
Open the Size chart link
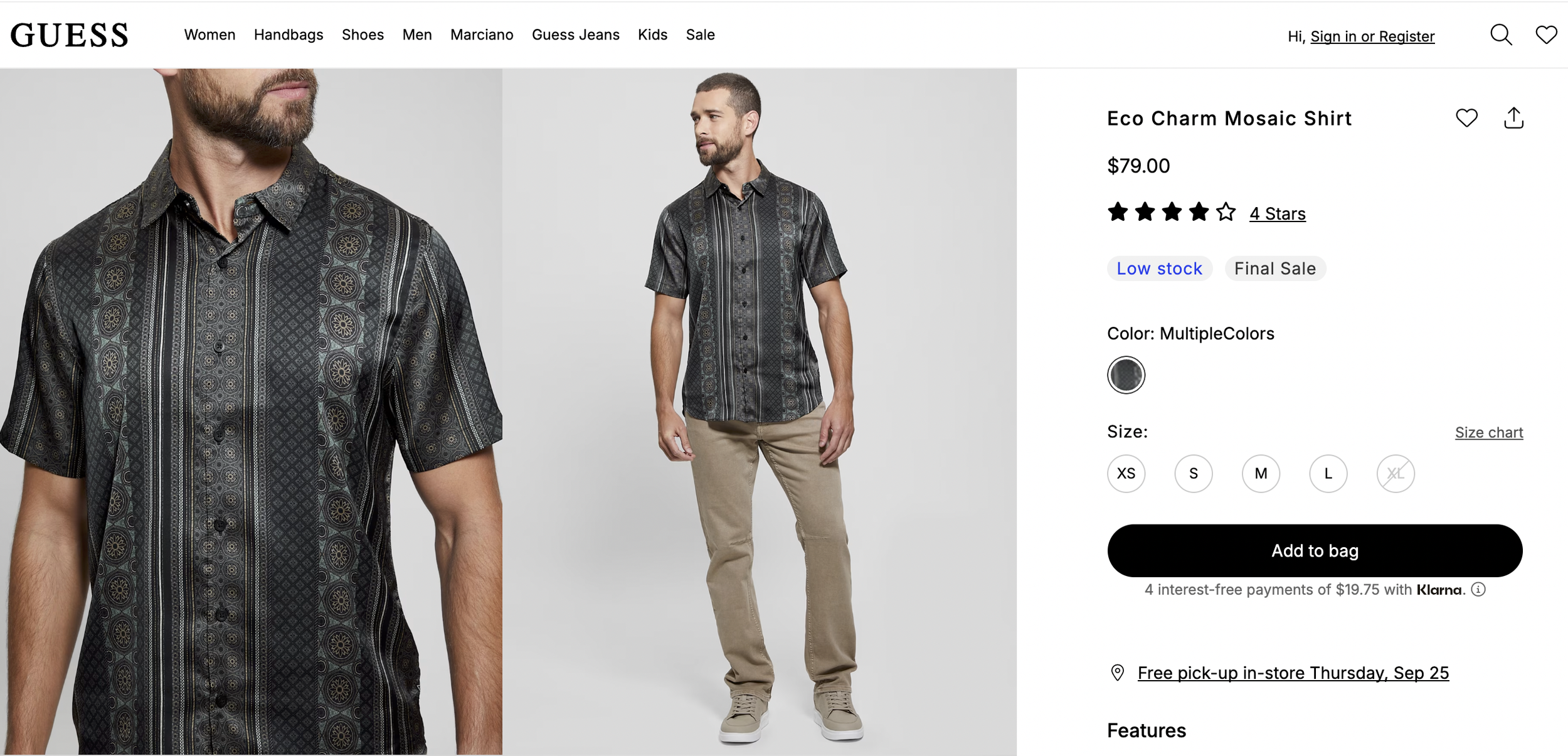(x=1488, y=432)
